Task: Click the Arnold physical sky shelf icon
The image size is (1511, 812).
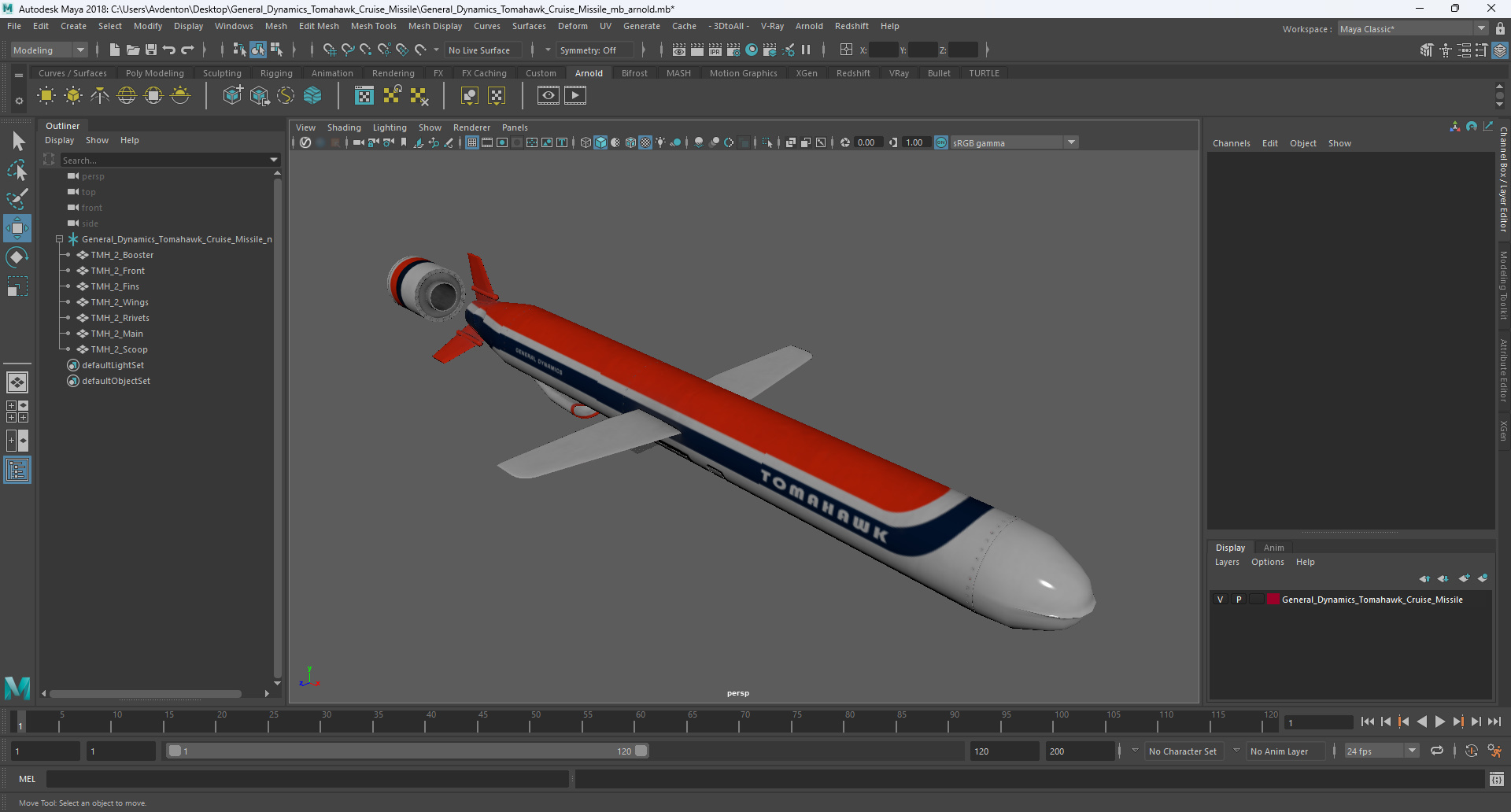Action: [x=180, y=96]
